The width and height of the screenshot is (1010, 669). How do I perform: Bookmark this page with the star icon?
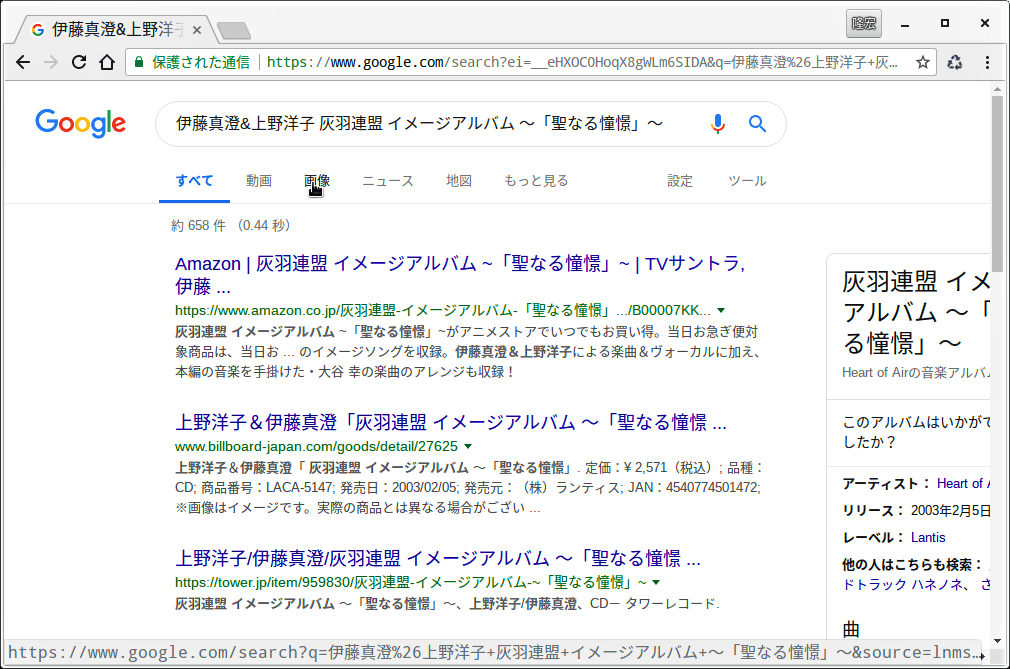point(923,62)
